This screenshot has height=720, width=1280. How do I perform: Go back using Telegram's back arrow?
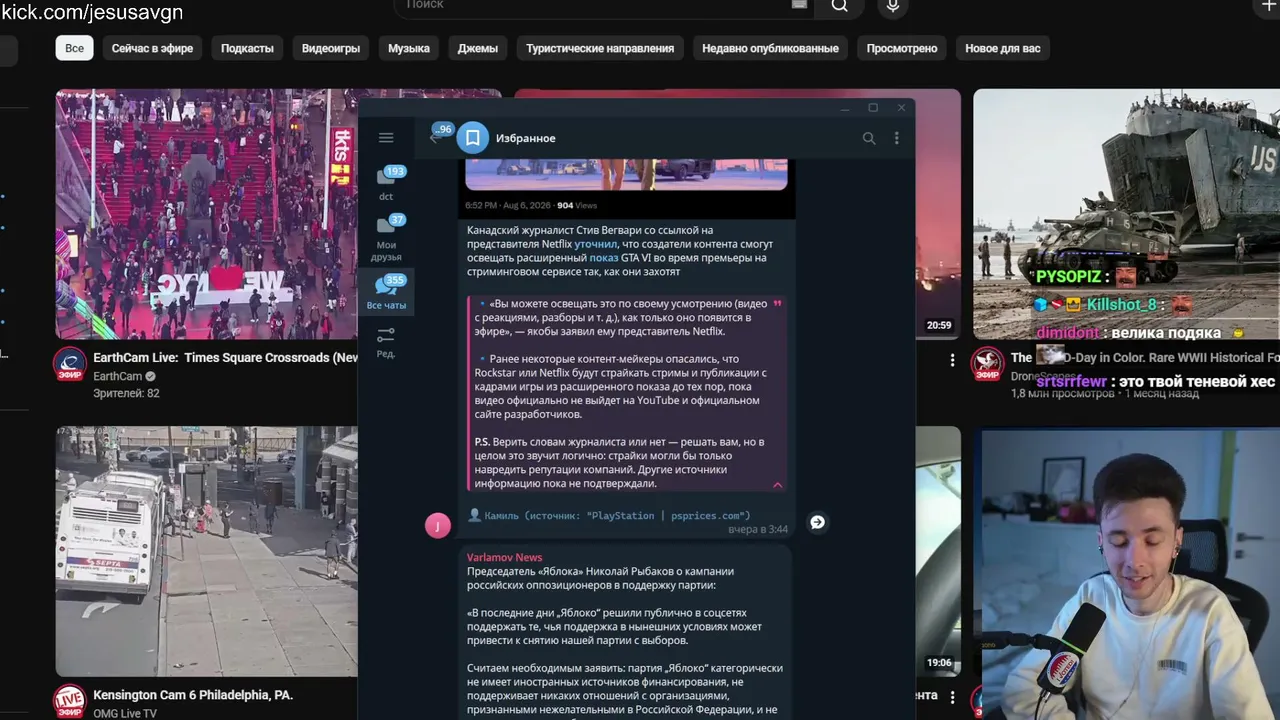pos(434,138)
